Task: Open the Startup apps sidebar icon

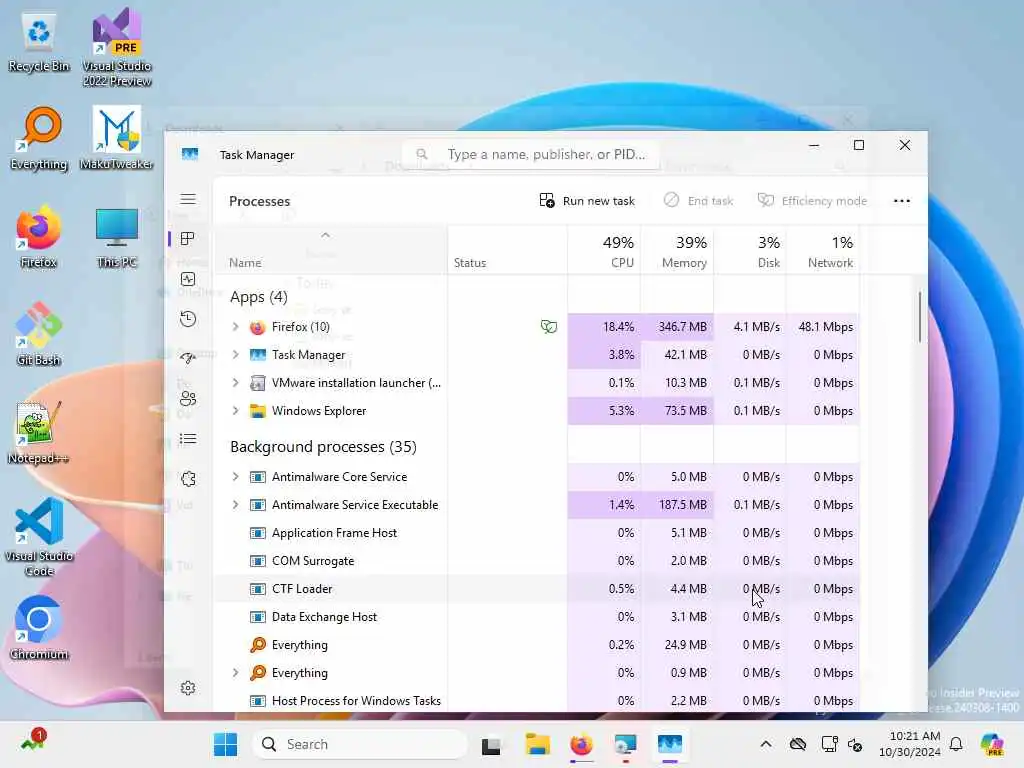Action: 188,359
